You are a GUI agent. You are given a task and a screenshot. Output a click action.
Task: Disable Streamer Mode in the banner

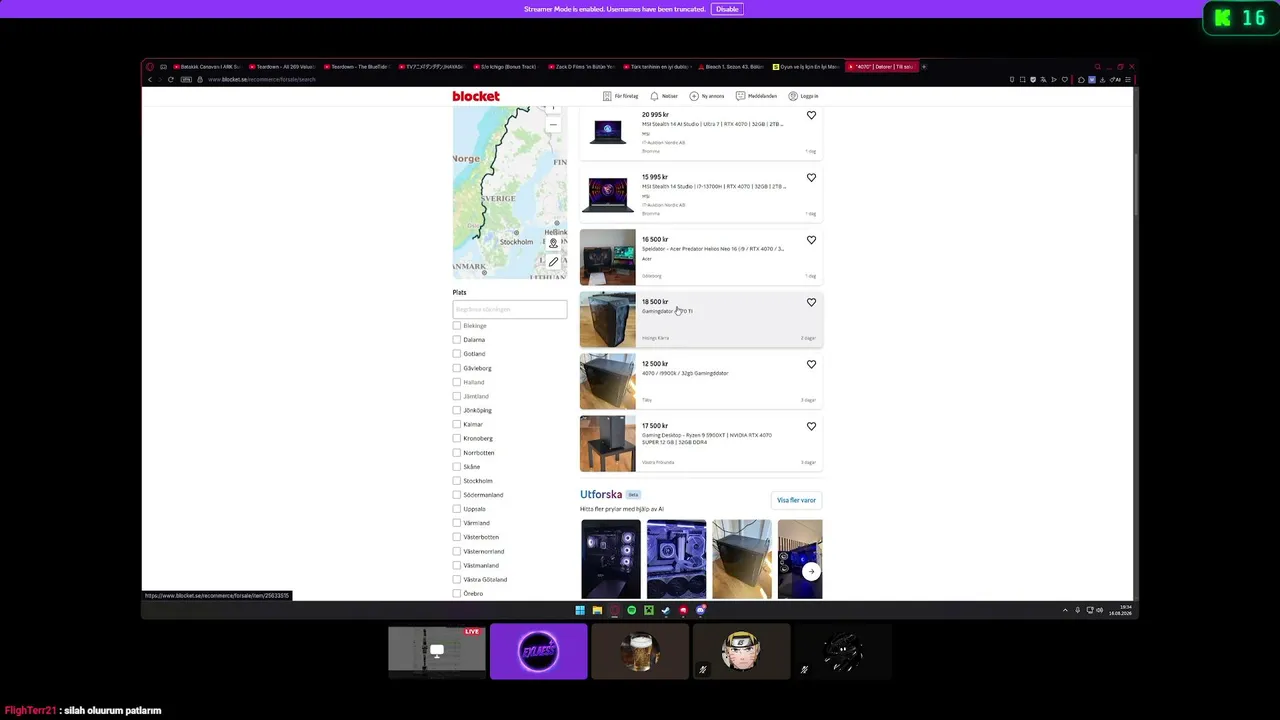click(727, 9)
